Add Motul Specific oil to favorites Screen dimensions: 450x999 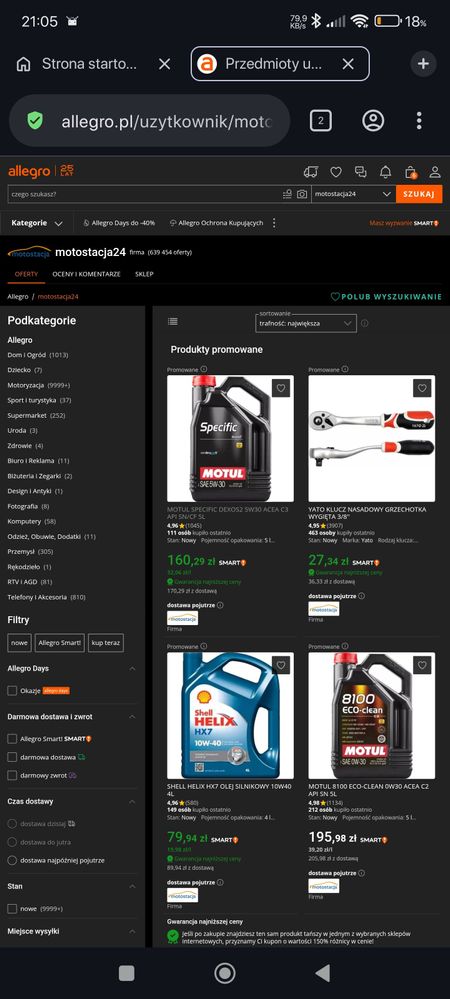pos(281,388)
